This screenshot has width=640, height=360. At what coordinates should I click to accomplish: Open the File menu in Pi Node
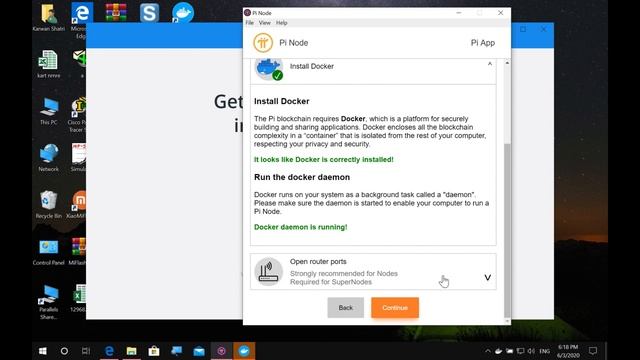[250, 23]
